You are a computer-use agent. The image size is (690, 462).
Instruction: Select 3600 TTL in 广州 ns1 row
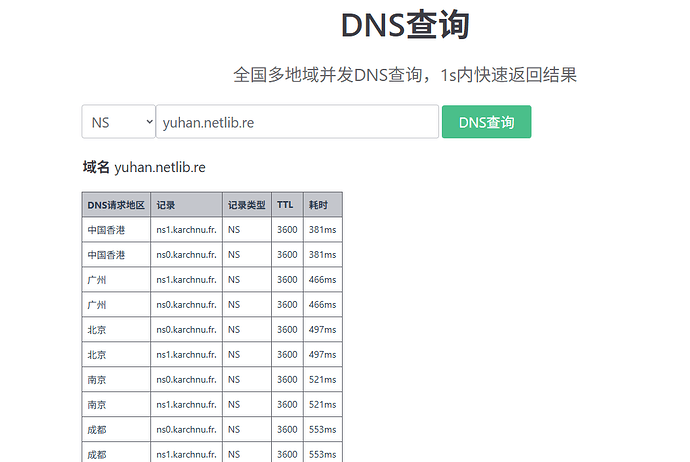pos(287,280)
